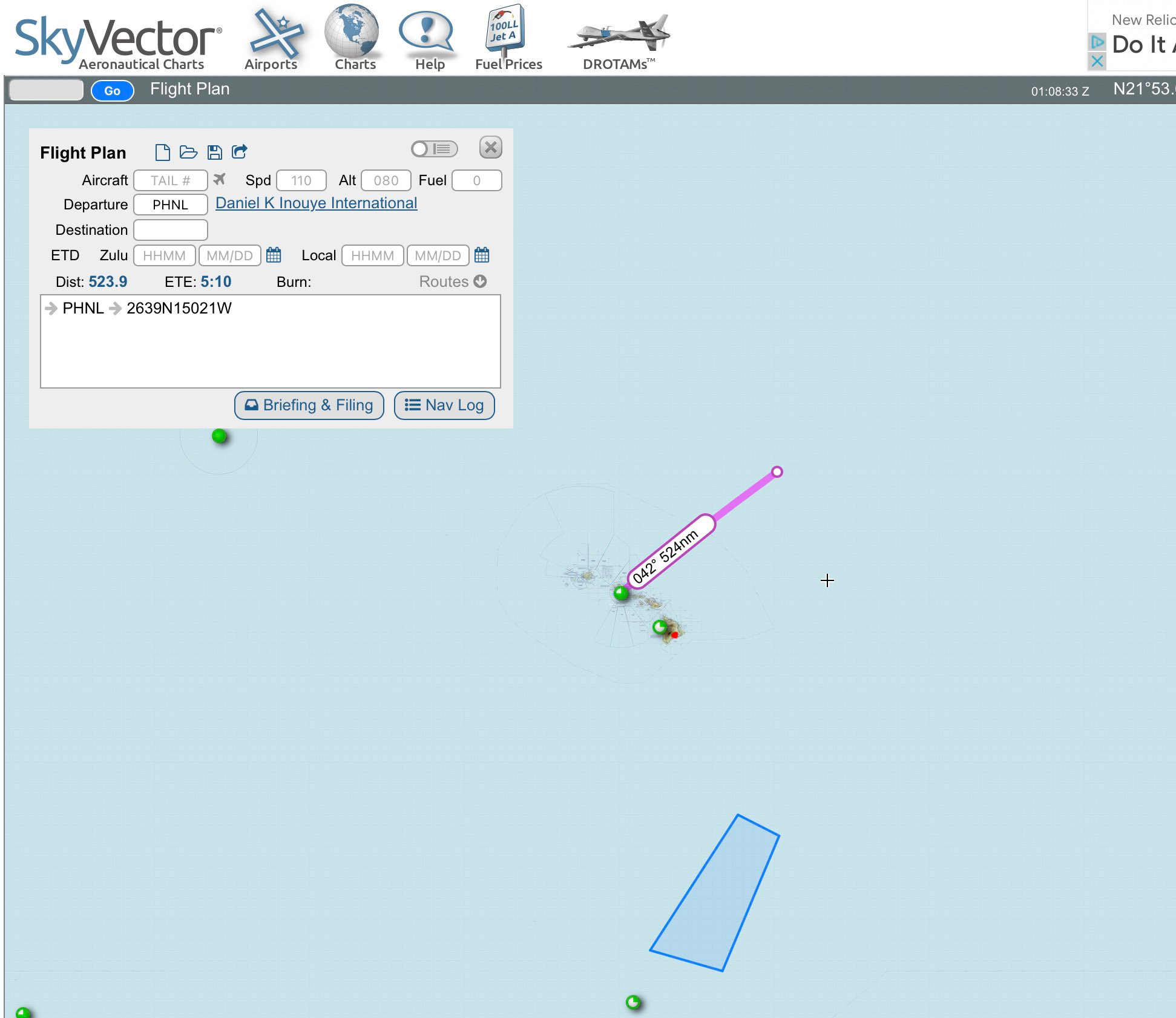Click the PHNL green departure marker on map
1176x1018 pixels.
(x=621, y=593)
